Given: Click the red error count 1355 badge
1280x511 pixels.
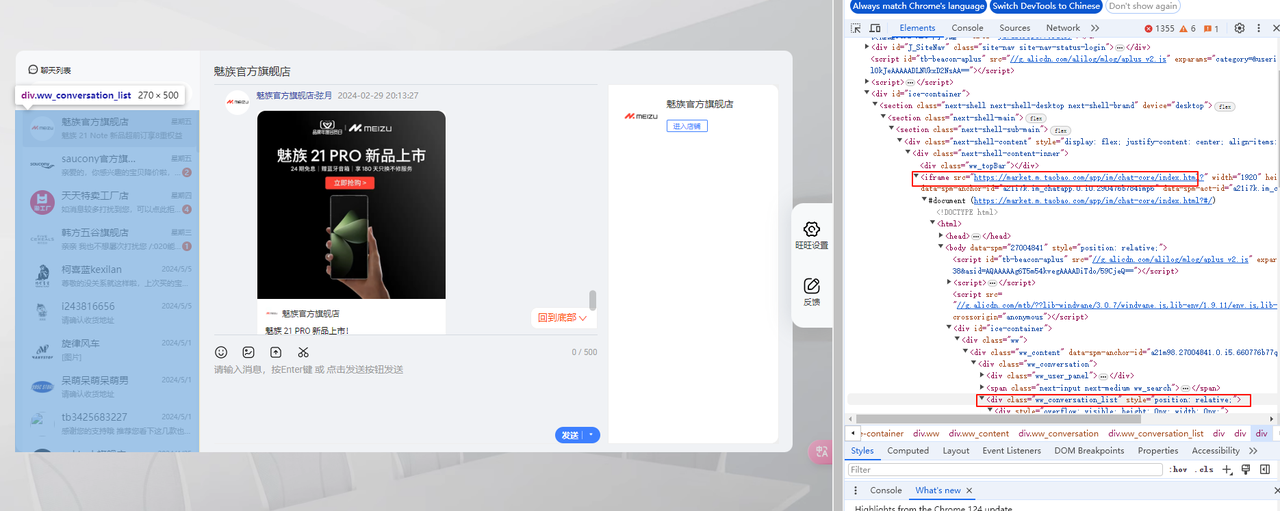Looking at the screenshot, I should 1158,28.
